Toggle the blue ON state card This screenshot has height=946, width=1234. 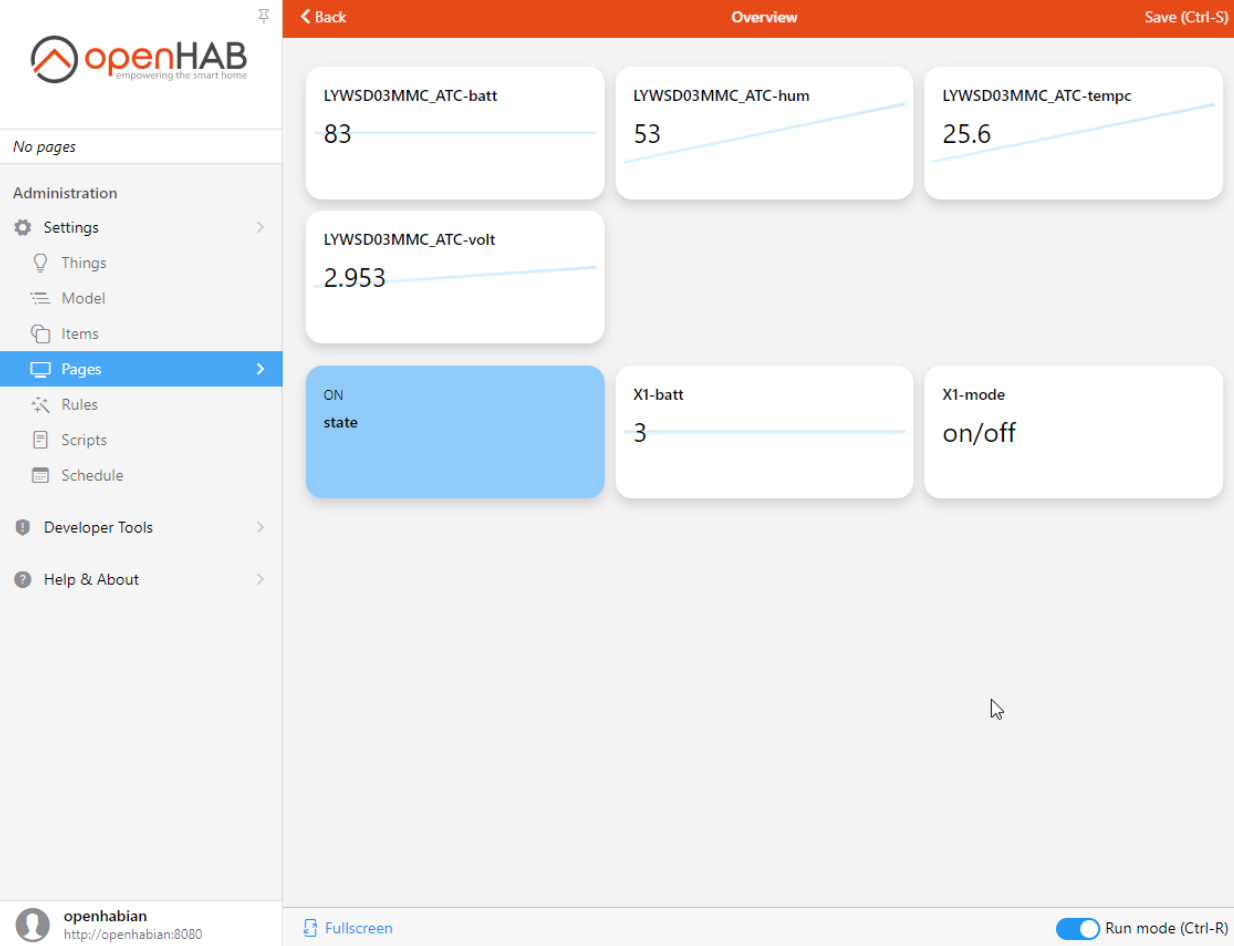coord(455,431)
